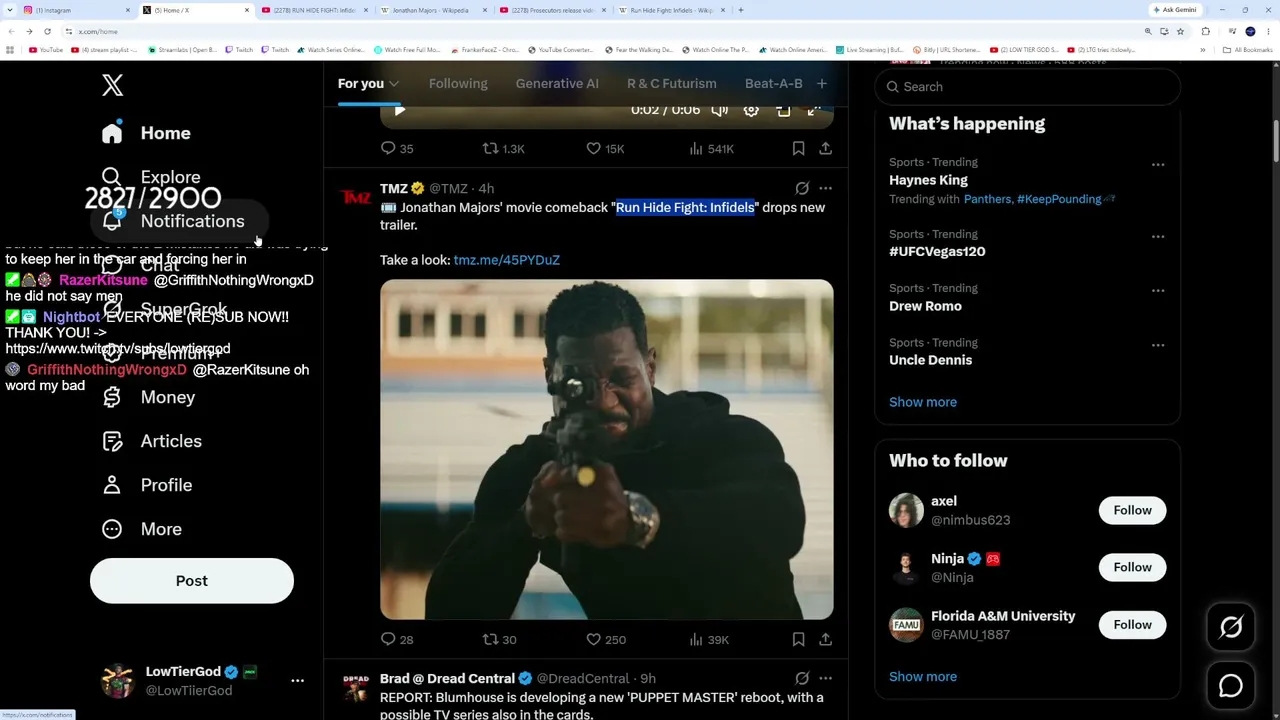Go to Home in the sidebar
This screenshot has height=720, width=1280.
pyautogui.click(x=146, y=133)
